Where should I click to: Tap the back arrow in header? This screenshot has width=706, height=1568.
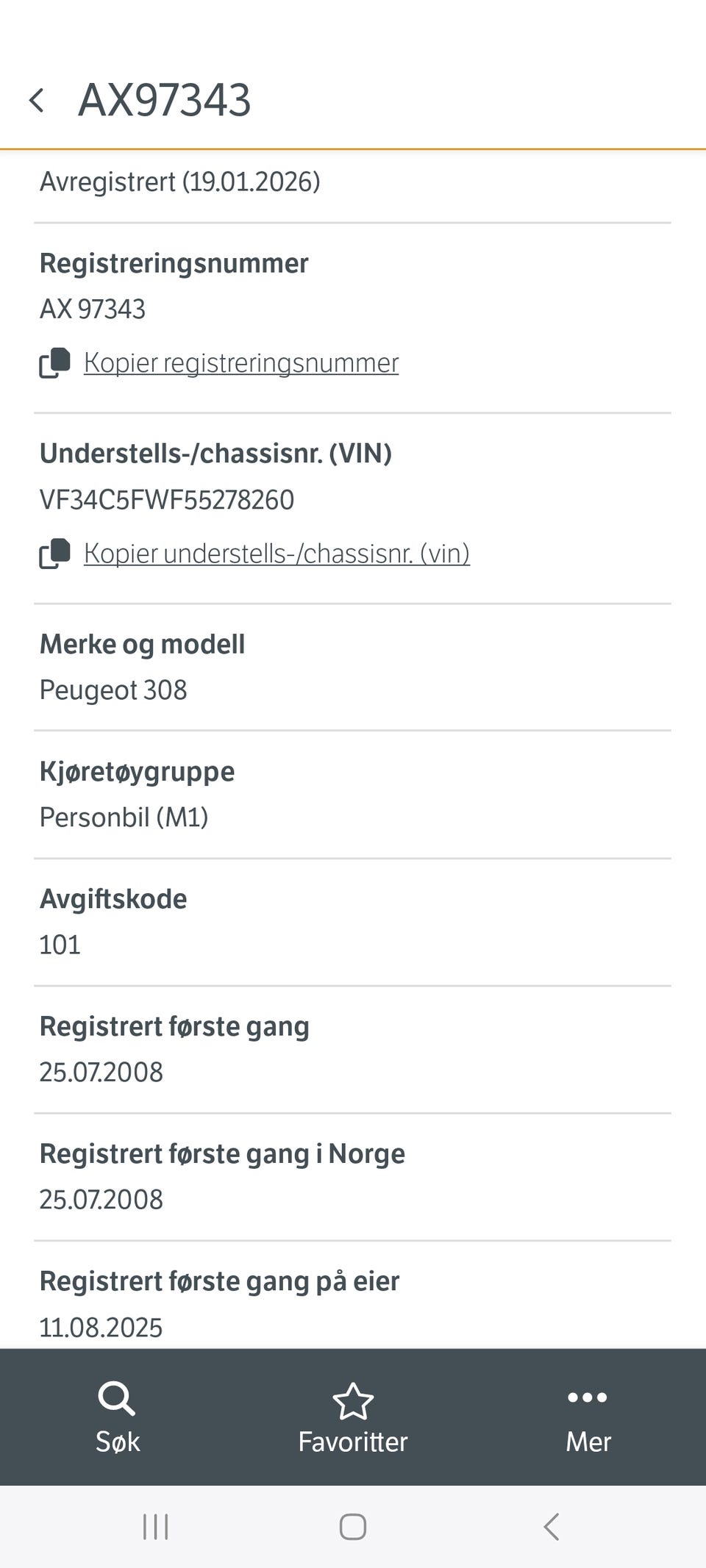pyautogui.click(x=37, y=101)
